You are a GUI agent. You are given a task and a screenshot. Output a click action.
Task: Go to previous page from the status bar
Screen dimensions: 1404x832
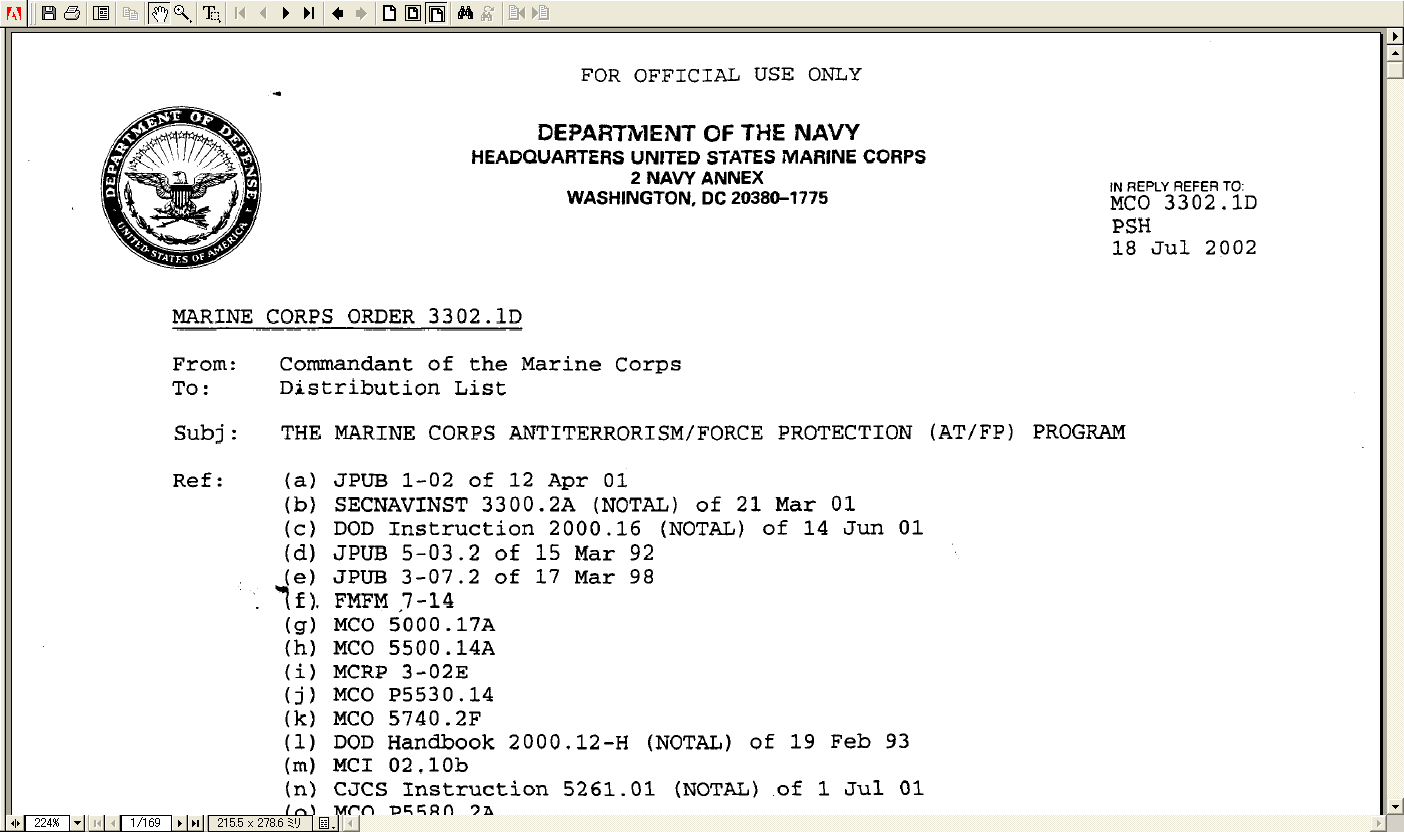coord(112,823)
